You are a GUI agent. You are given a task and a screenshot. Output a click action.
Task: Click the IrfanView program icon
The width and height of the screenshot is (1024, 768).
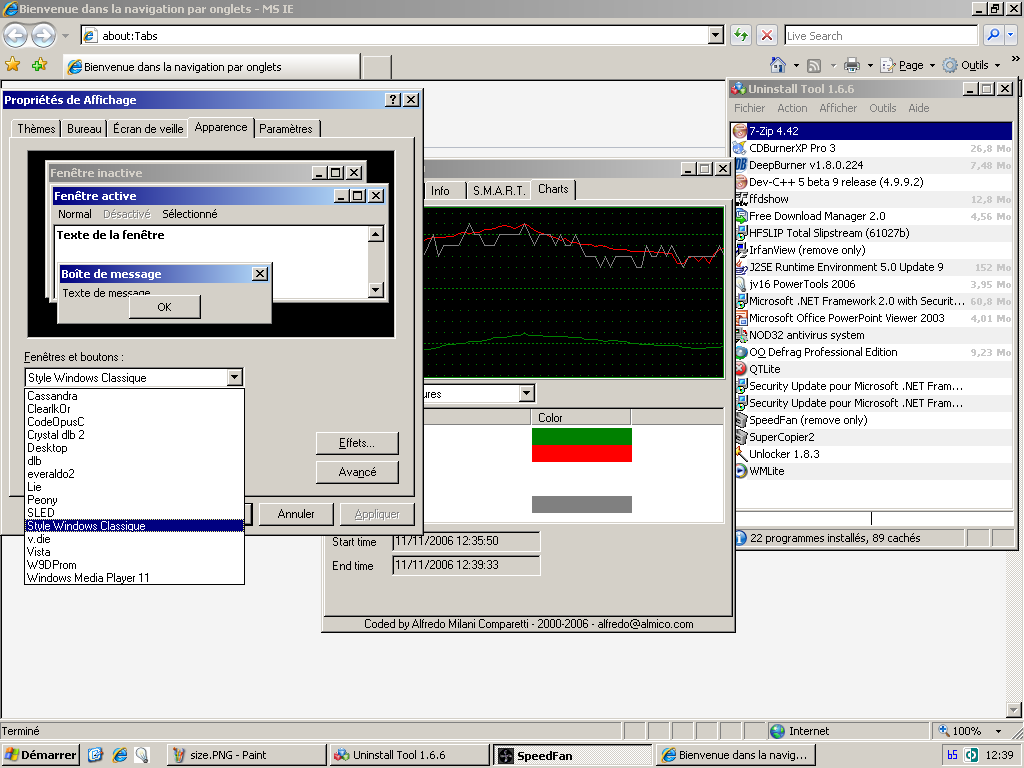(741, 250)
